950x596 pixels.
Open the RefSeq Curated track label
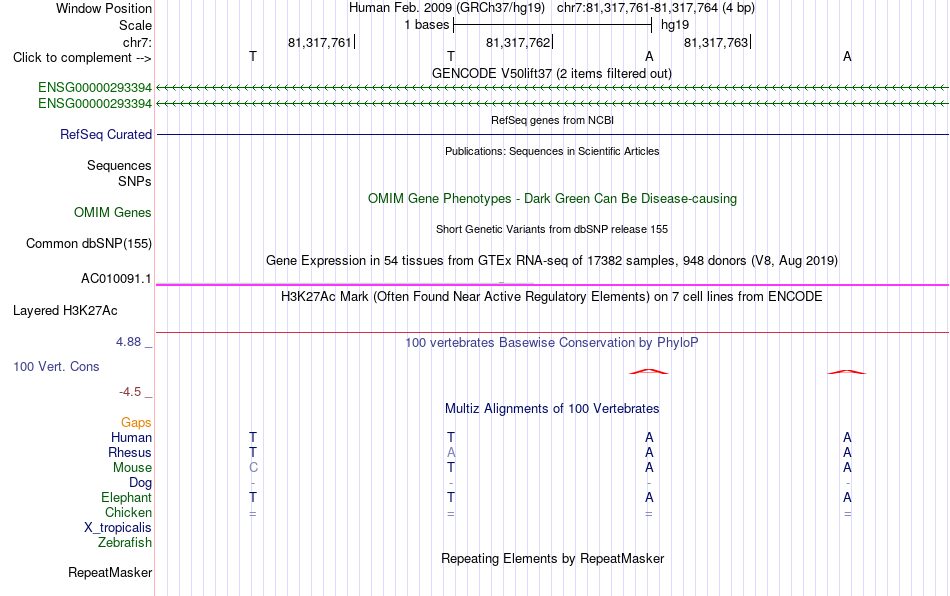point(106,134)
